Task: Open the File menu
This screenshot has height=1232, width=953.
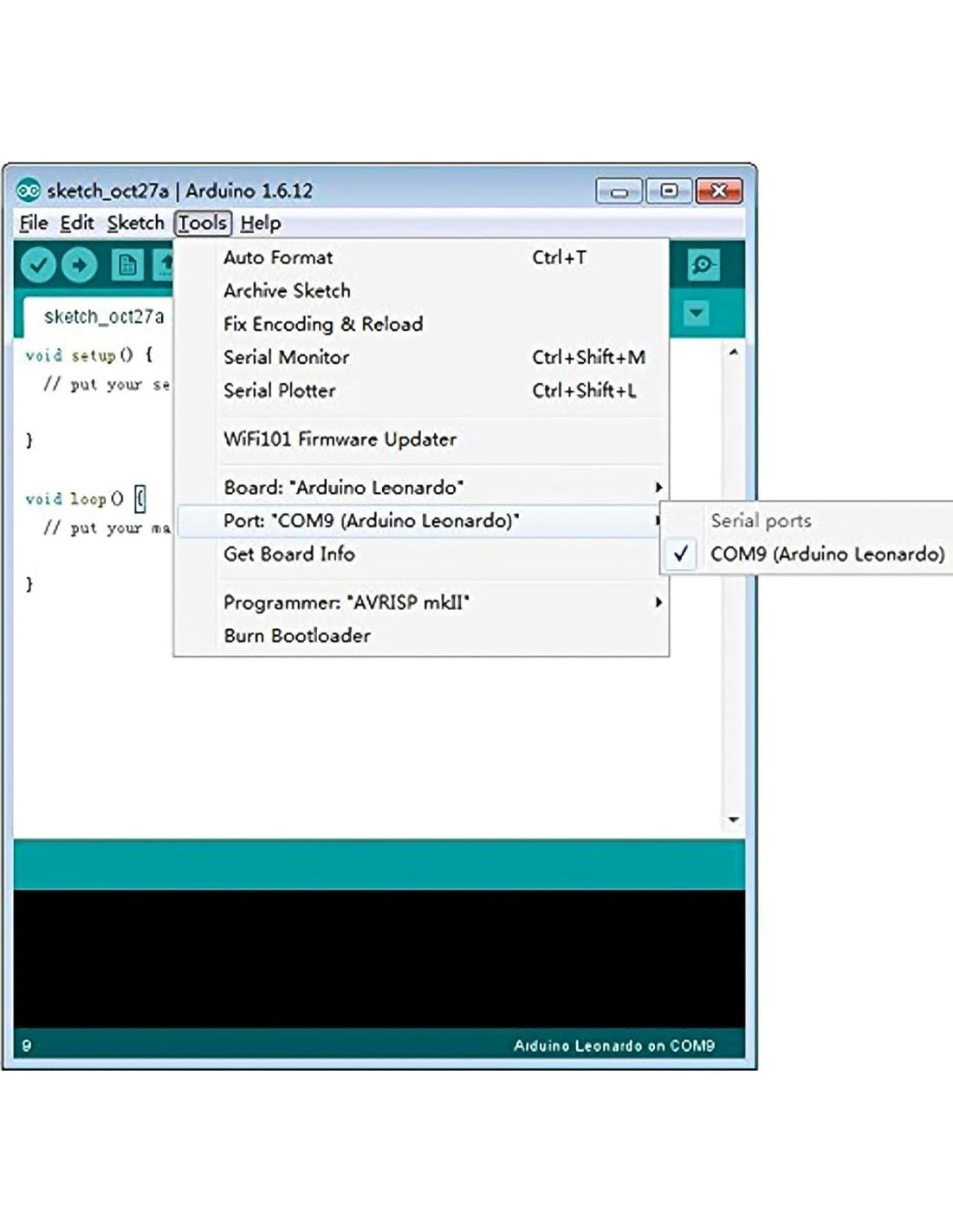Action: click(34, 224)
